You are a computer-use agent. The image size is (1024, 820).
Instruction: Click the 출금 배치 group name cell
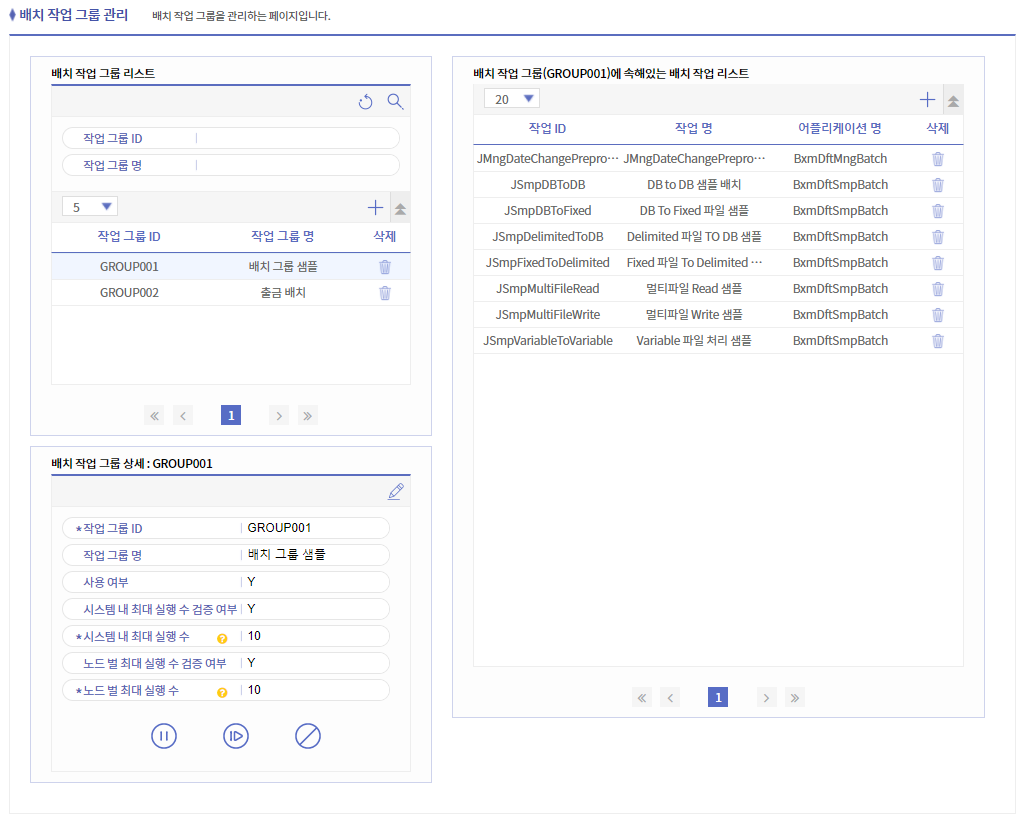point(283,292)
